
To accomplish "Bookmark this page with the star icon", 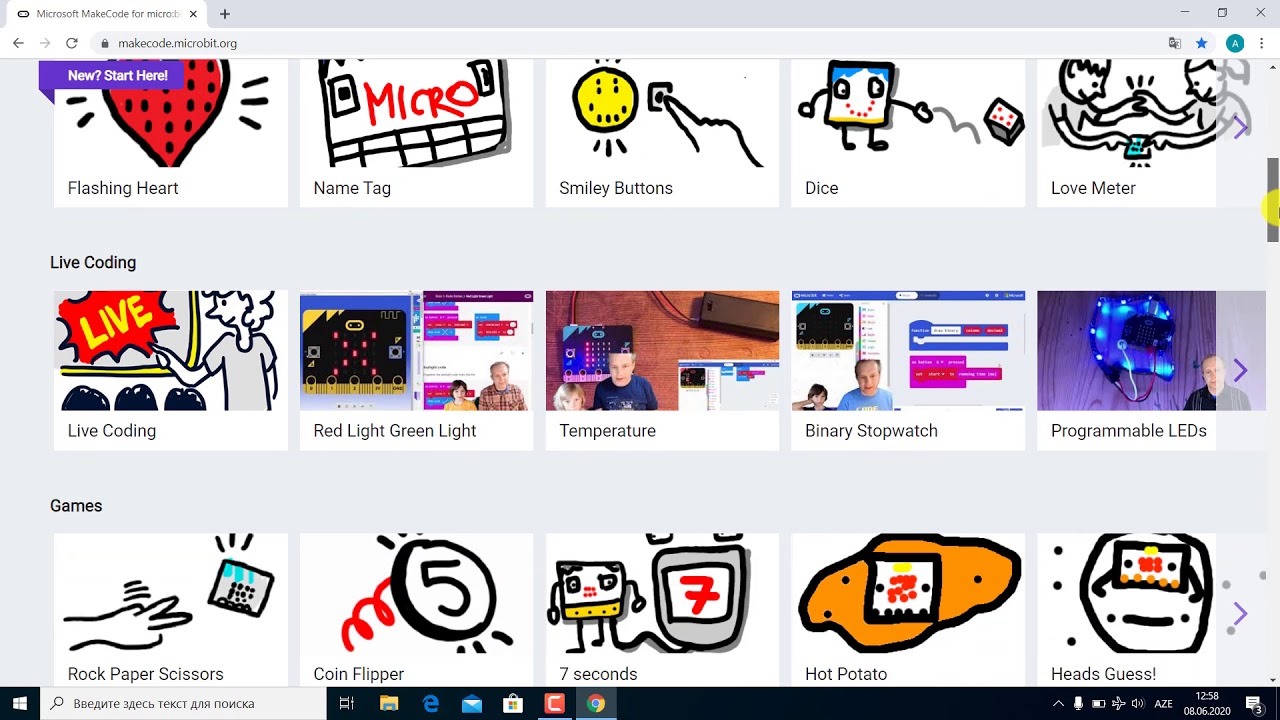I will tap(1202, 43).
